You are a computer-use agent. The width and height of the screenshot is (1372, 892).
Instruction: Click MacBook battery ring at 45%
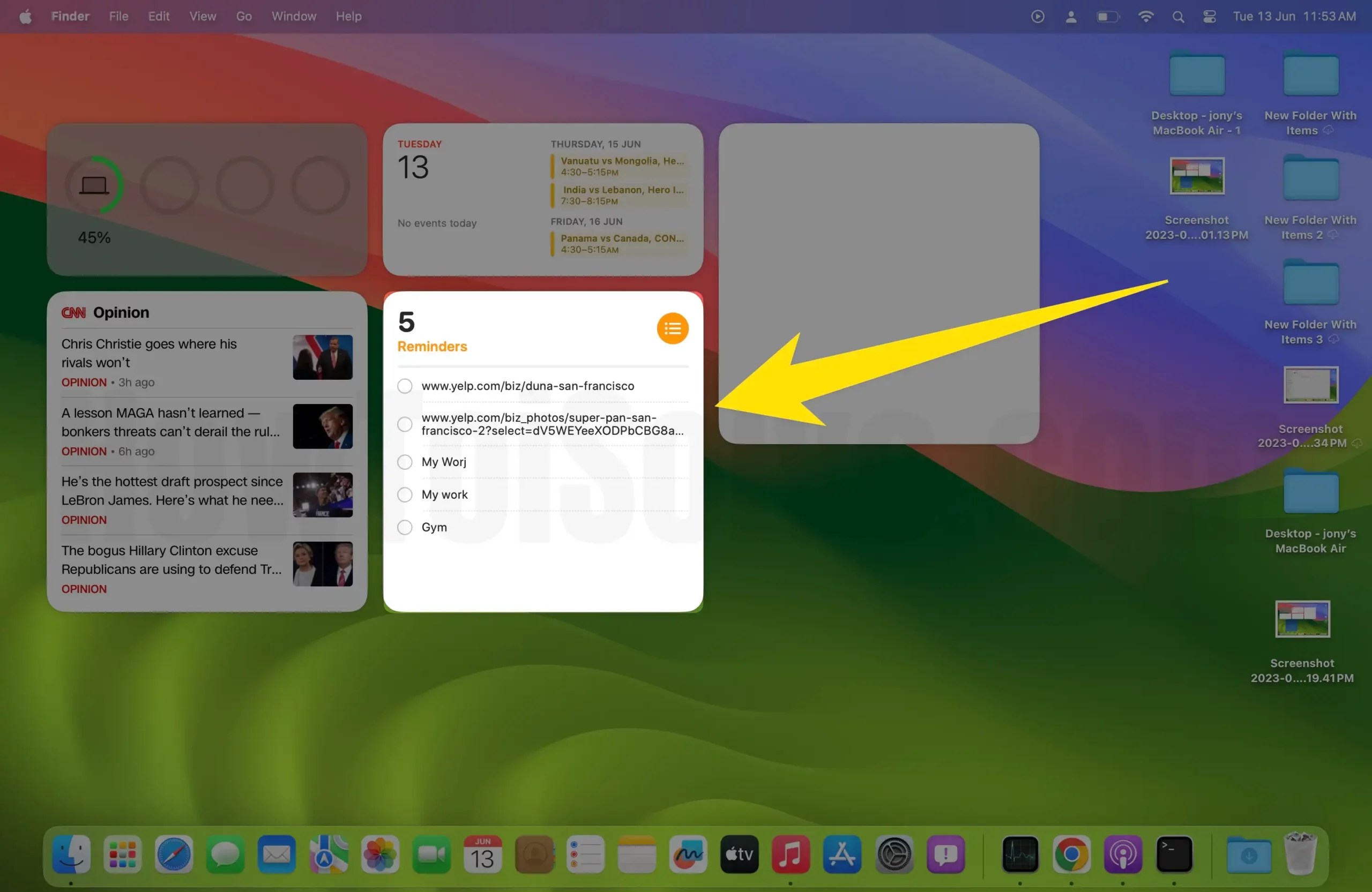coord(93,185)
